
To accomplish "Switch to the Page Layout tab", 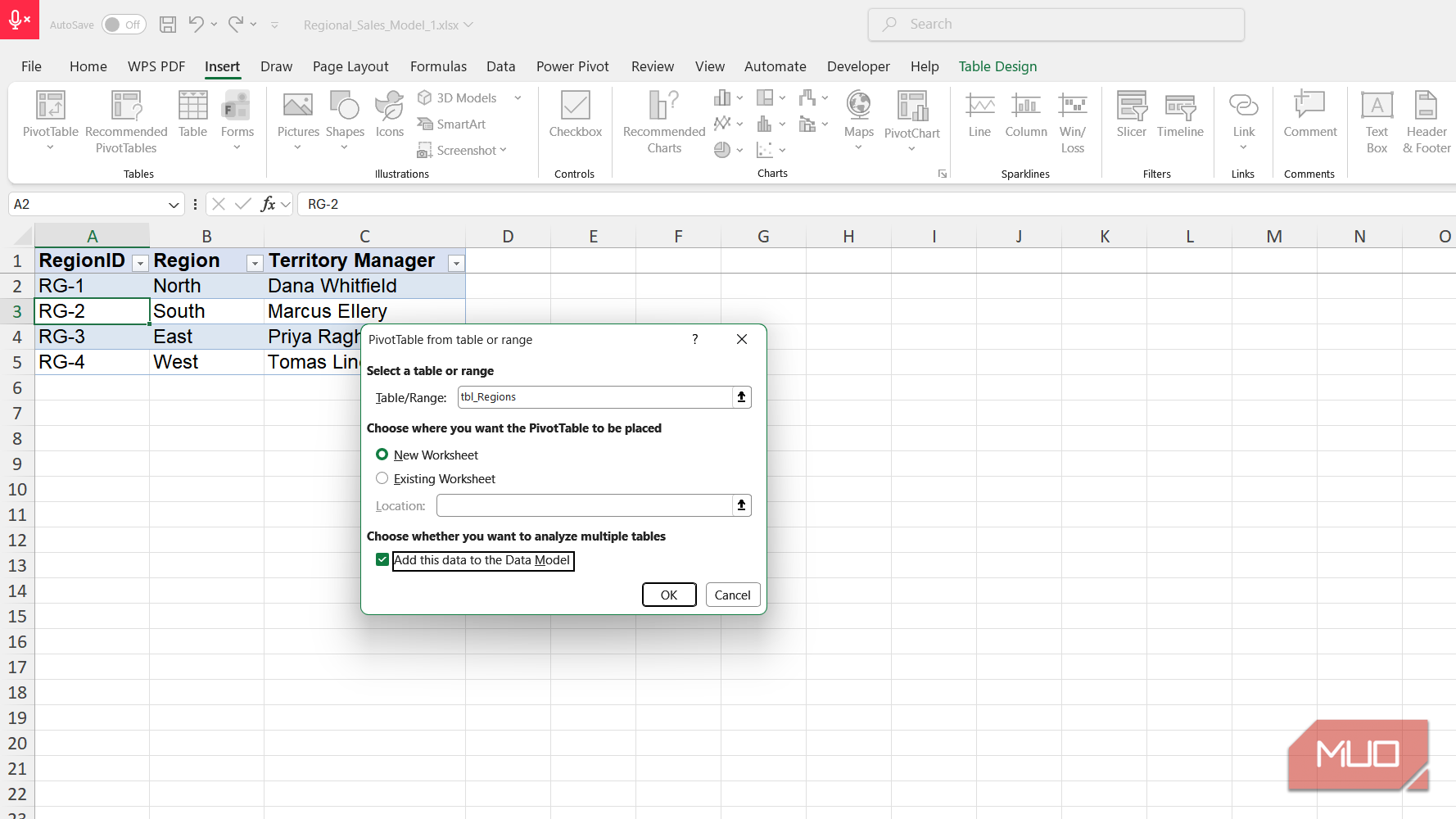I will [x=350, y=66].
